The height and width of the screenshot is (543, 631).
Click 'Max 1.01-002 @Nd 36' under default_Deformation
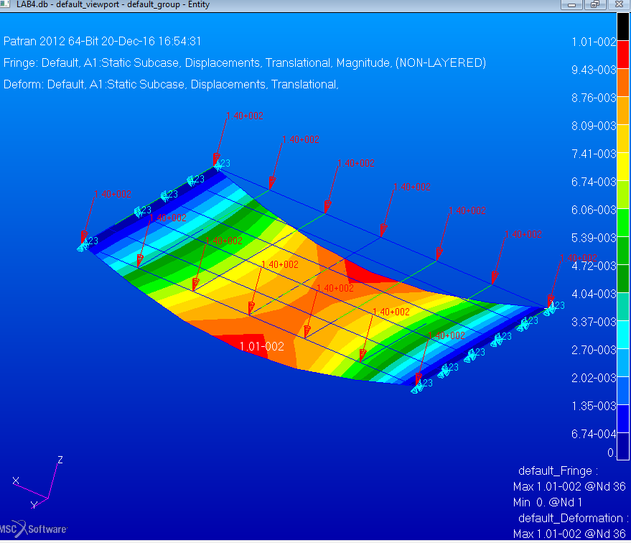pos(569,534)
